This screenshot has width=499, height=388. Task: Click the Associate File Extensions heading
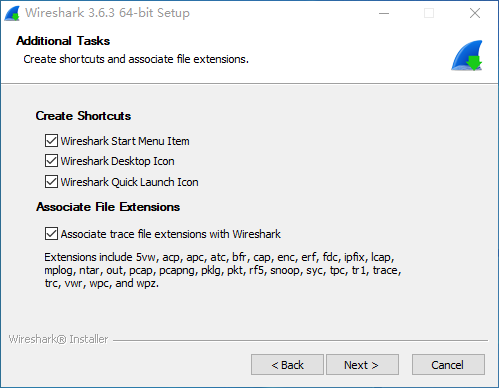tap(108, 207)
